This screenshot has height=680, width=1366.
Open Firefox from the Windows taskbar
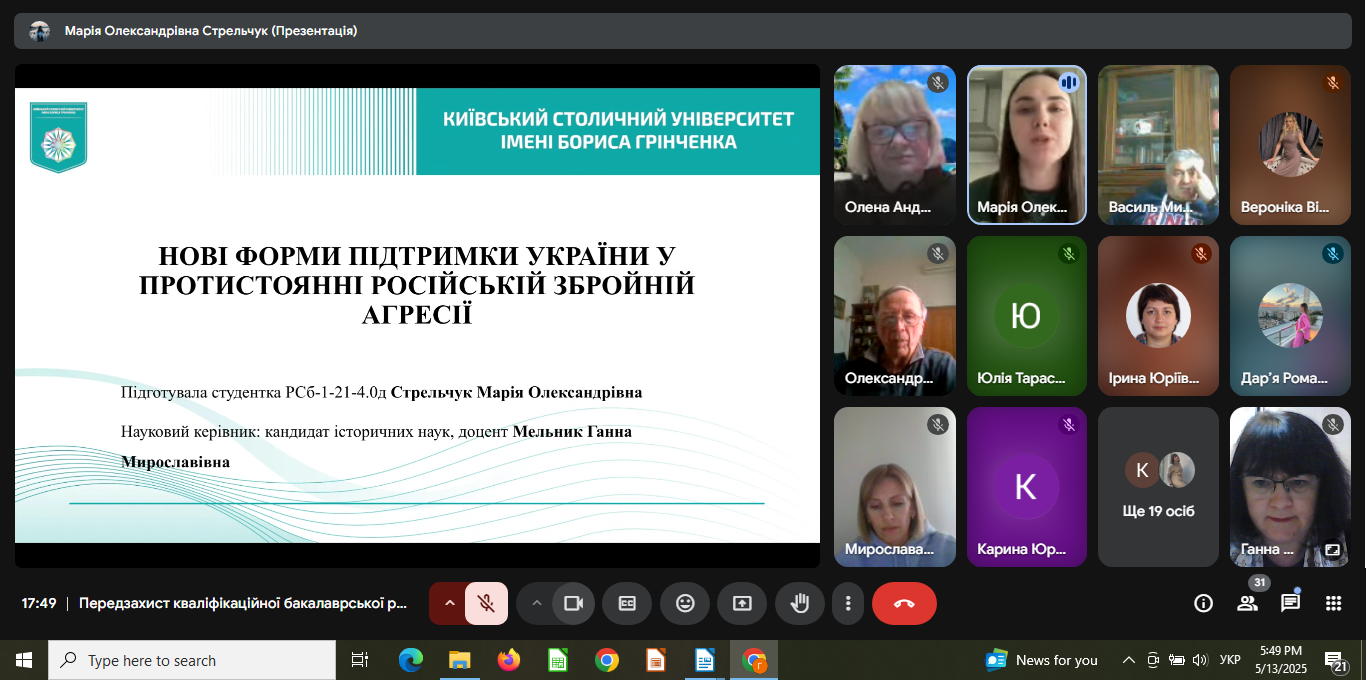[509, 660]
